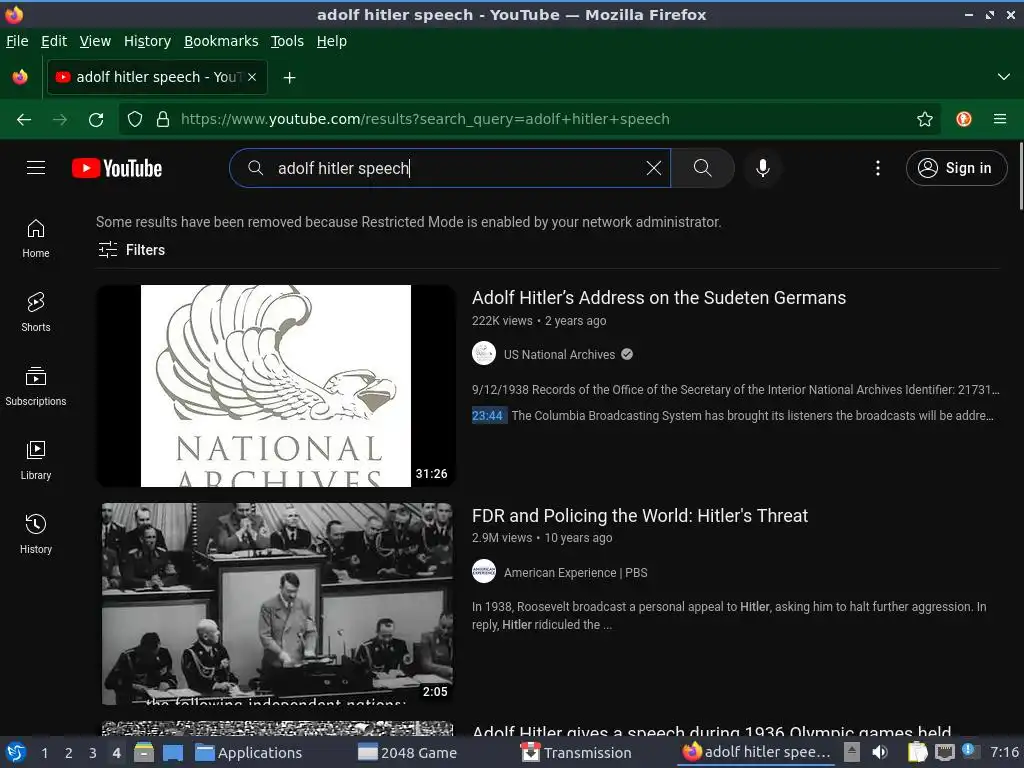Open the View menu
This screenshot has width=1024, height=768.
click(x=95, y=41)
